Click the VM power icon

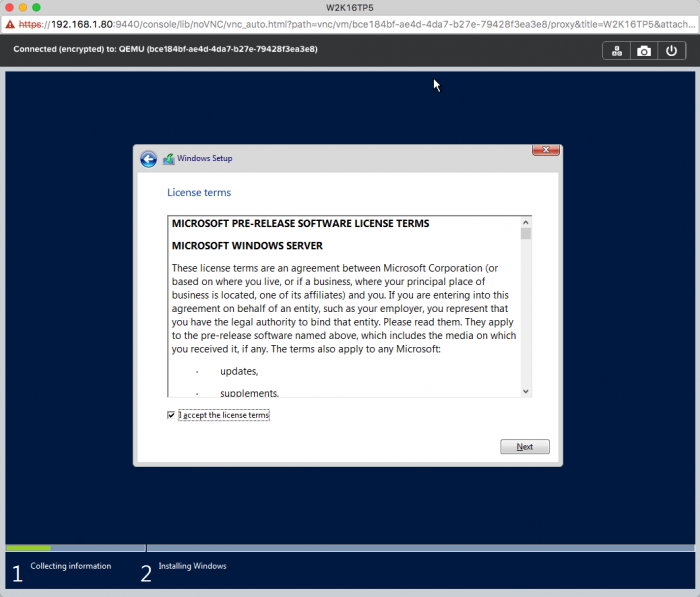(x=671, y=51)
